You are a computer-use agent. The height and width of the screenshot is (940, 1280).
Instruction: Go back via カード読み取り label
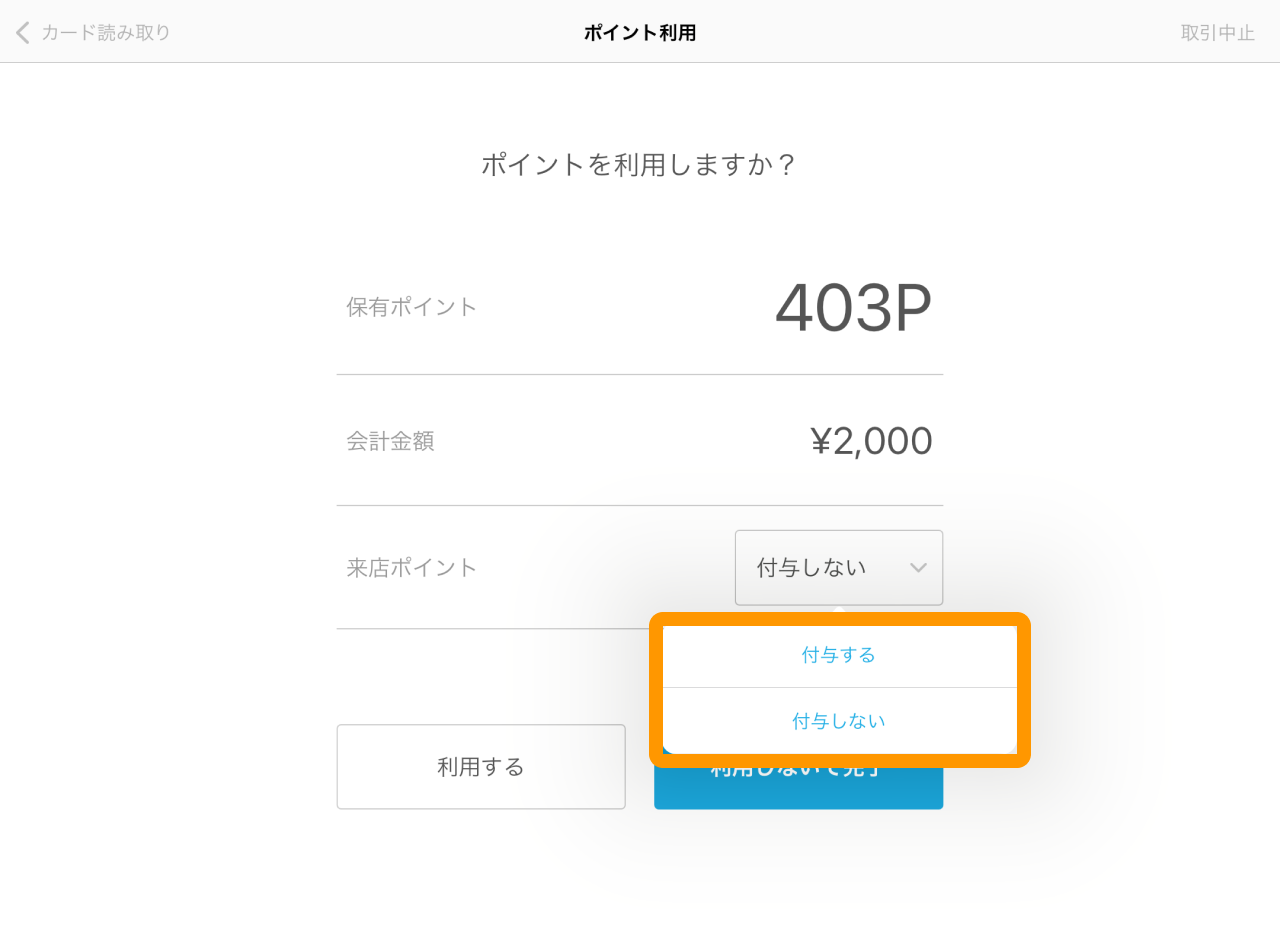point(106,33)
